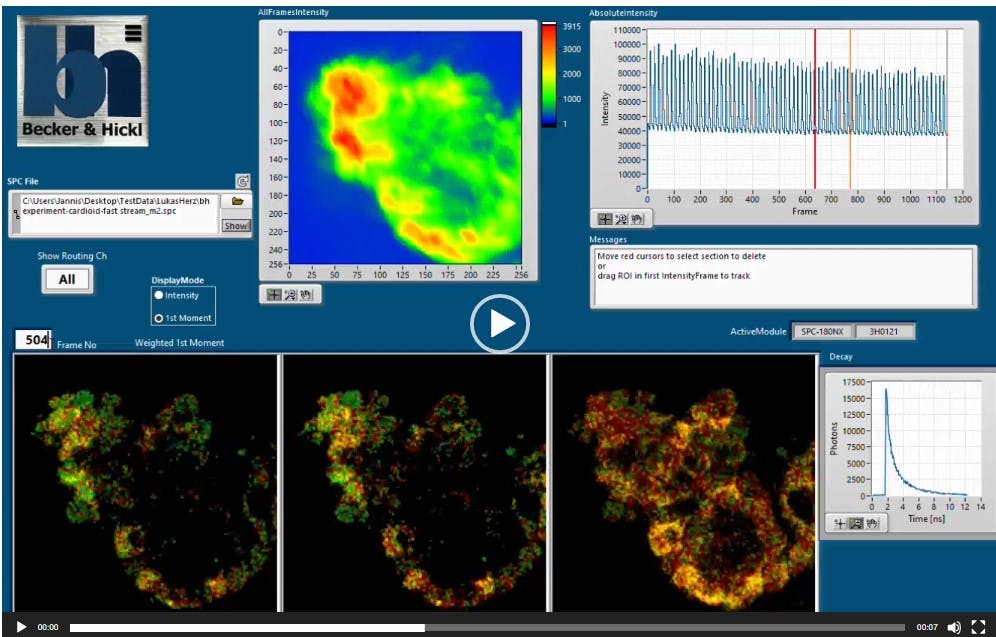This screenshot has width=996, height=637.
Task: Click the SPC-180NX ActiveModule field
Action: [x=822, y=331]
